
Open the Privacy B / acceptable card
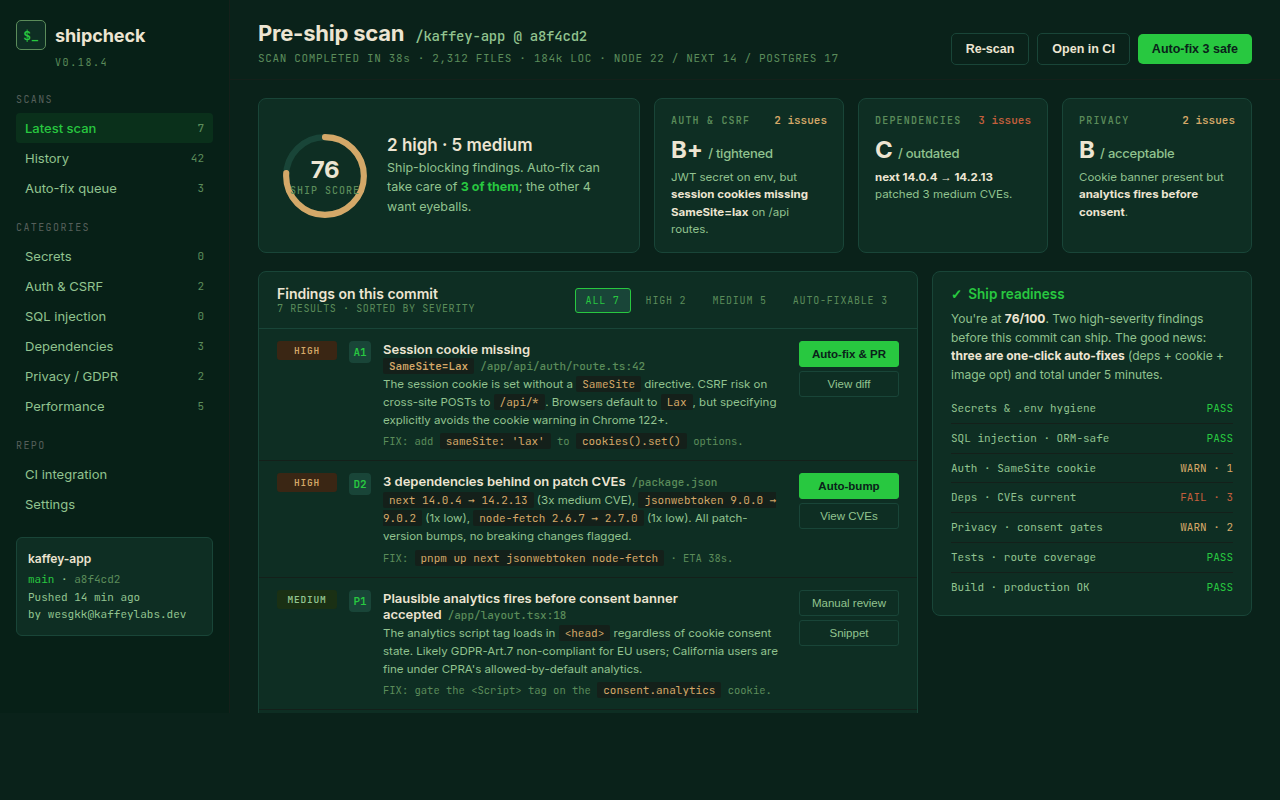[x=1157, y=175]
